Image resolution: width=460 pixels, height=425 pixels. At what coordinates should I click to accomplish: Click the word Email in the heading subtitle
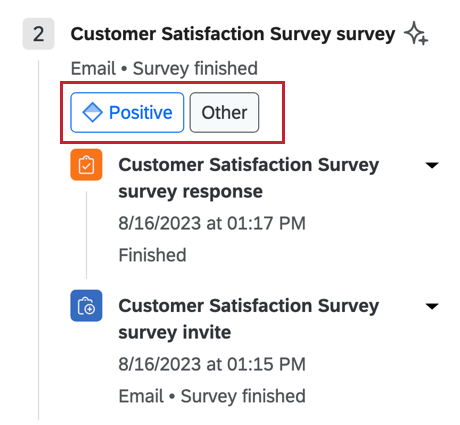(x=93, y=69)
